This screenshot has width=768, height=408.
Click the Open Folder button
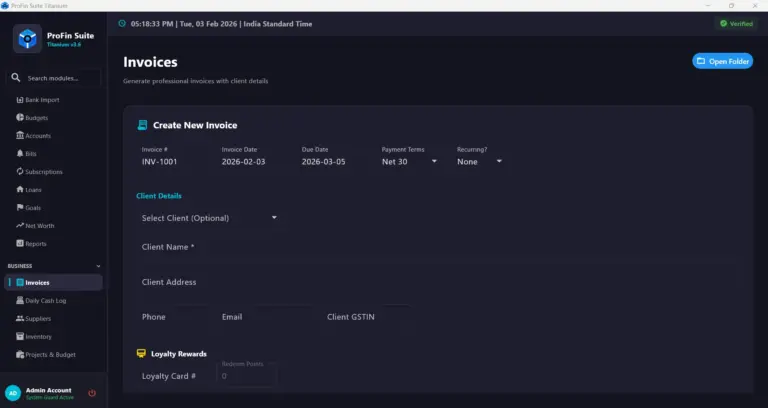click(x=722, y=61)
